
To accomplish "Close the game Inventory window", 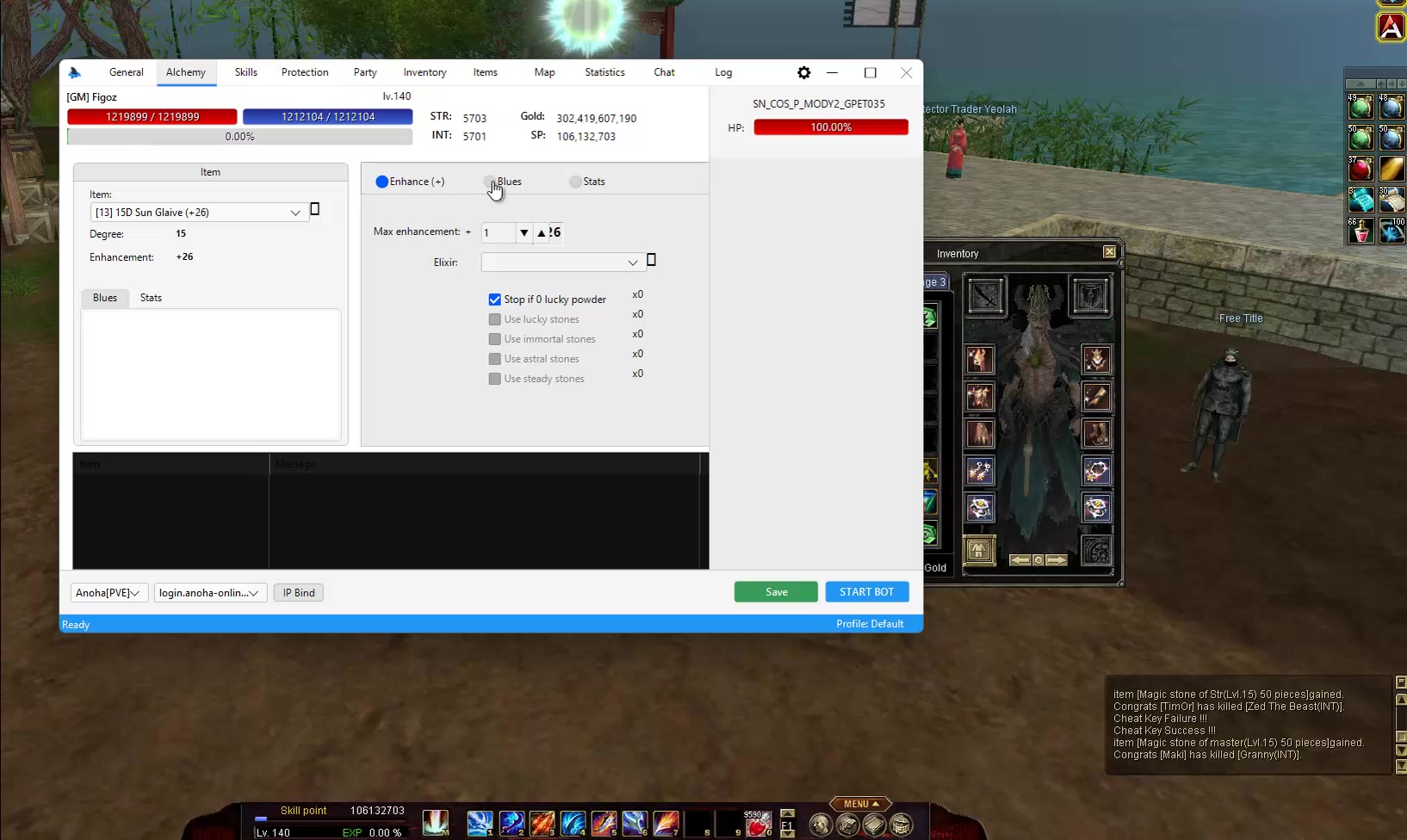I will point(1109,252).
